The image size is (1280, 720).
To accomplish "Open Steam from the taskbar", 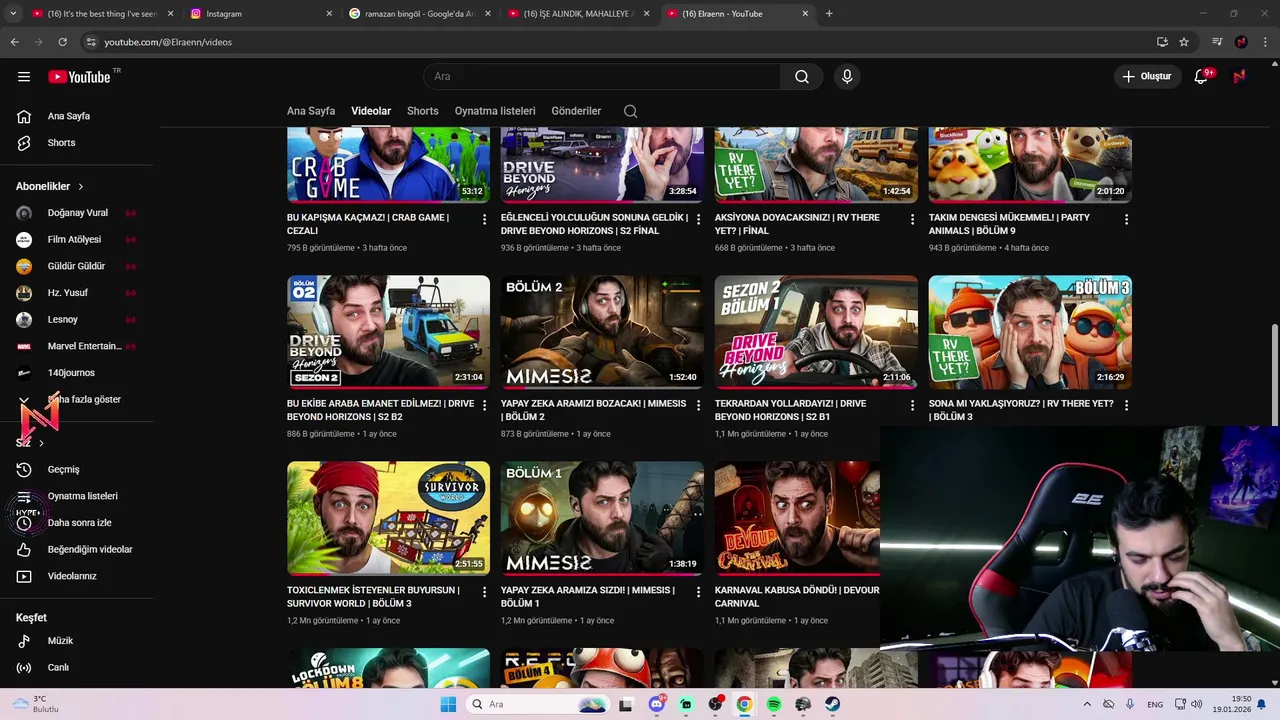I will (833, 704).
